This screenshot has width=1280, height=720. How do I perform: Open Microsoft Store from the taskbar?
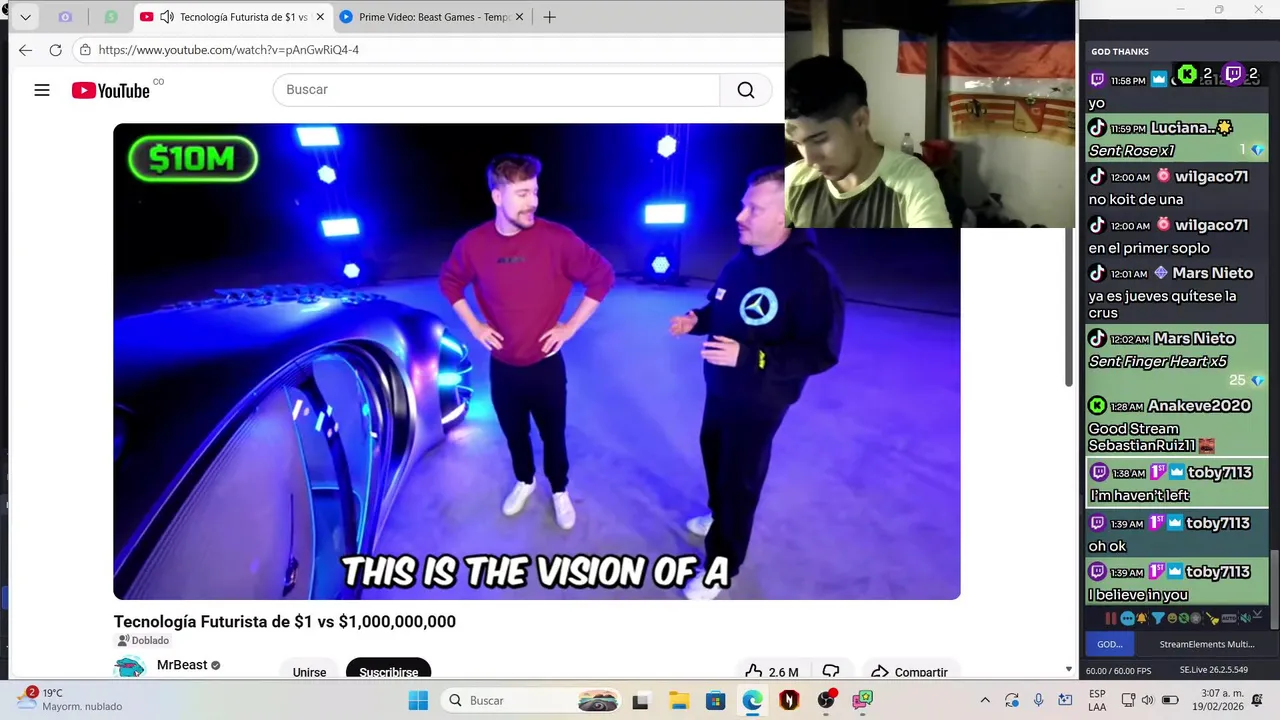tap(715, 700)
